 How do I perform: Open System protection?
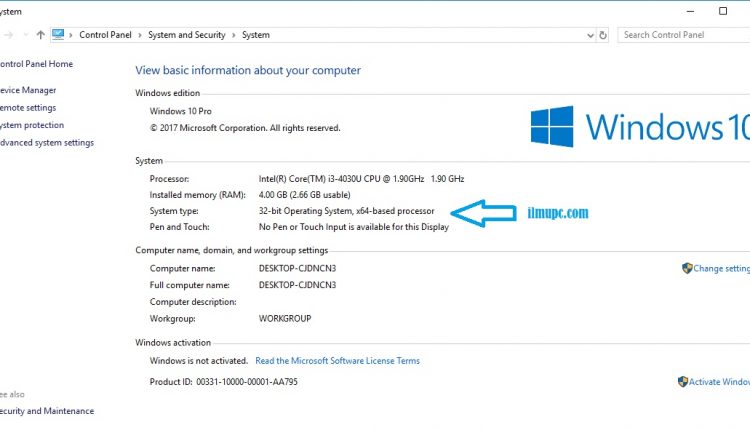point(32,125)
